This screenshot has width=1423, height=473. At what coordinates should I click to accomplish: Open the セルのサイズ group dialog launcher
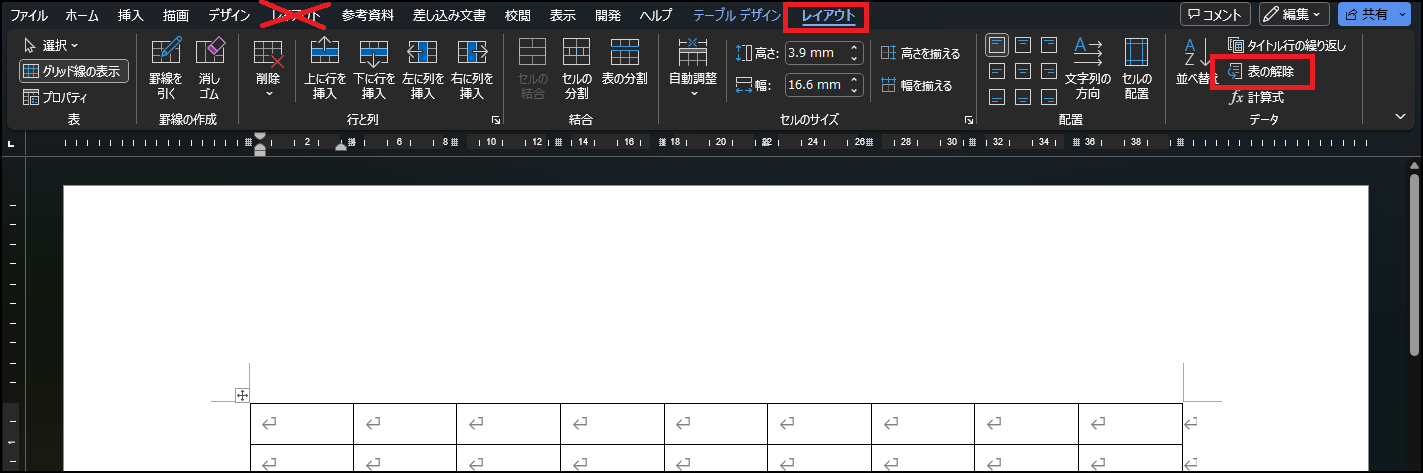point(968,120)
